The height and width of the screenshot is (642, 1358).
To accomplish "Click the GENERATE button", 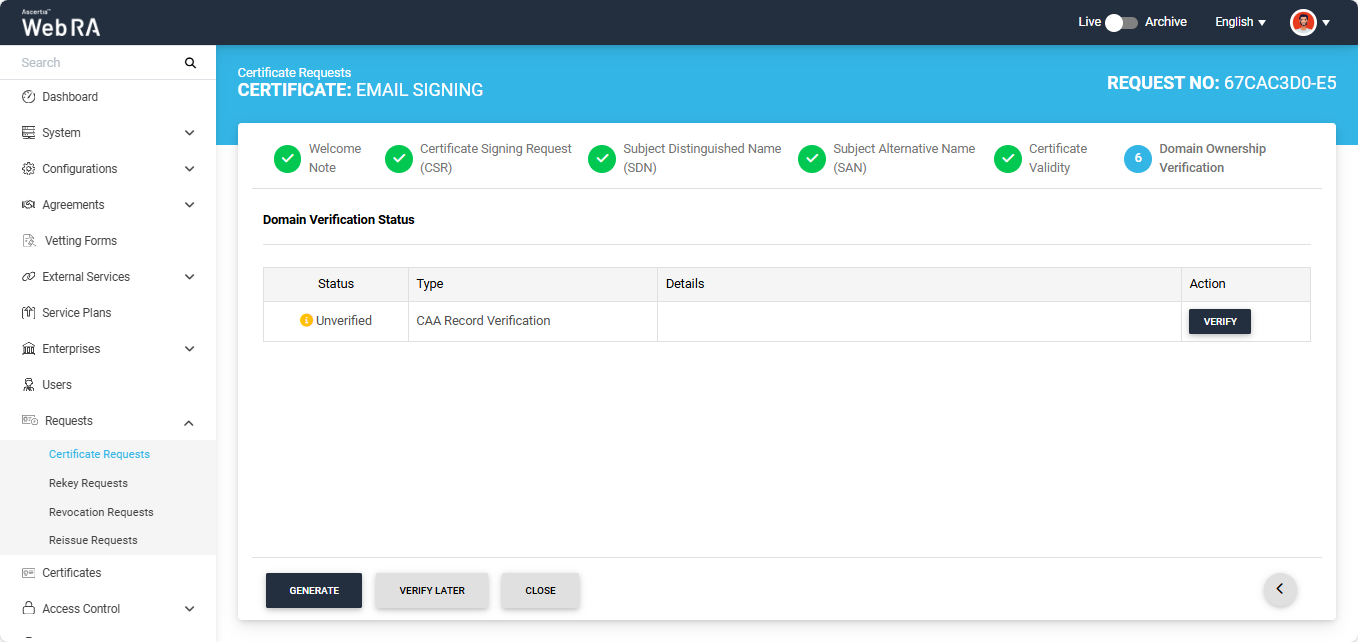I will click(314, 591).
